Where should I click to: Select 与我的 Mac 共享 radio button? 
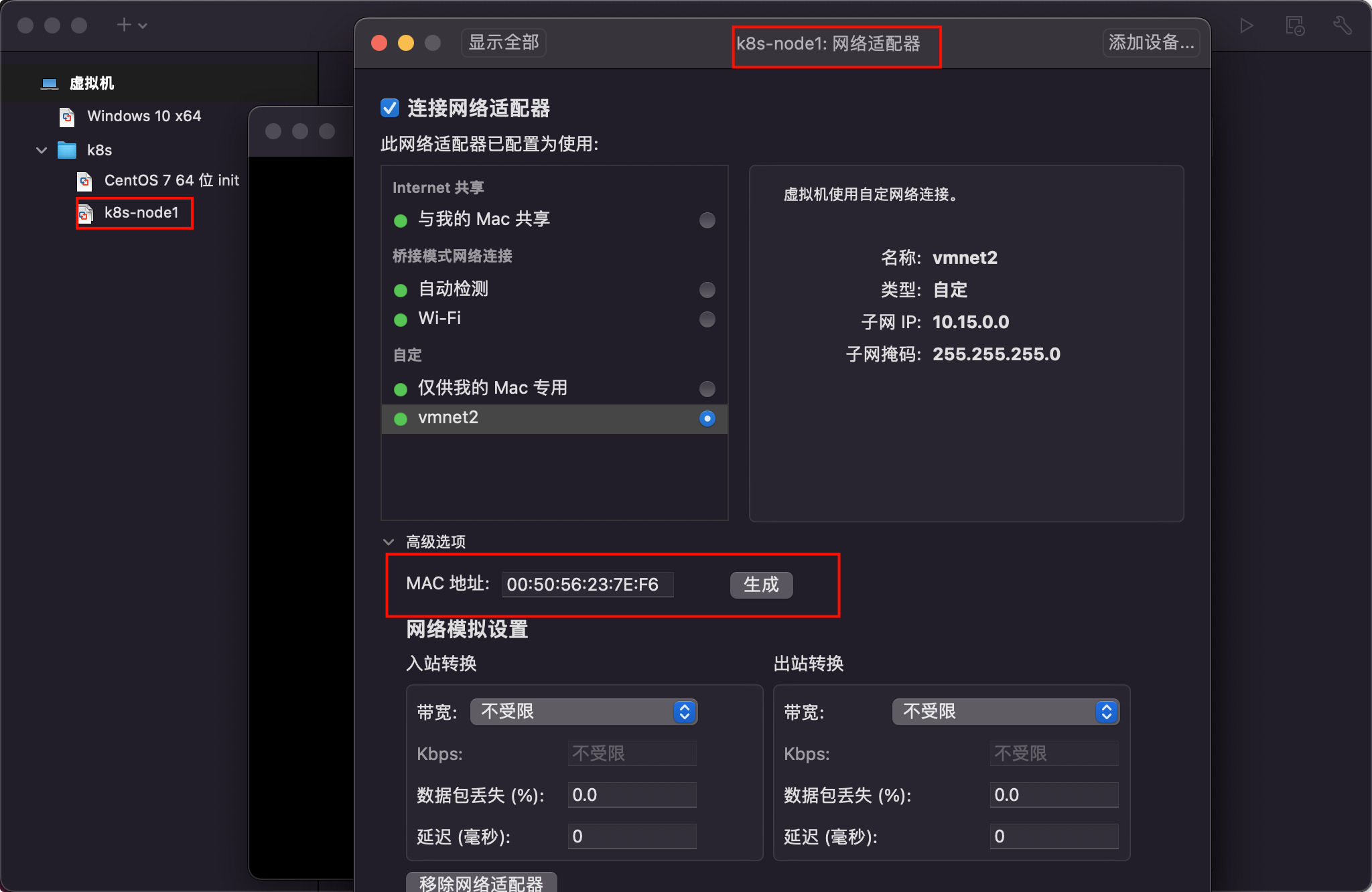click(x=707, y=220)
